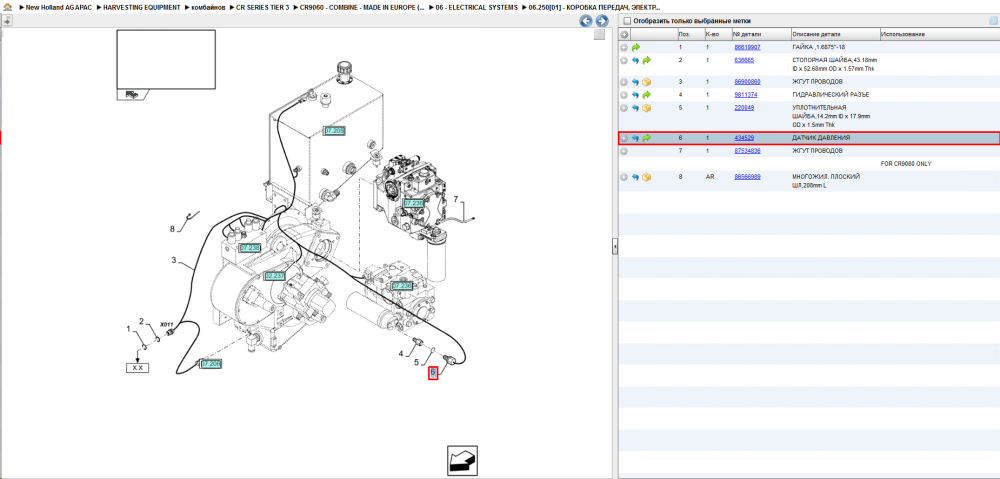Open part number link 86566989
1000x479 pixels.
click(x=746, y=177)
